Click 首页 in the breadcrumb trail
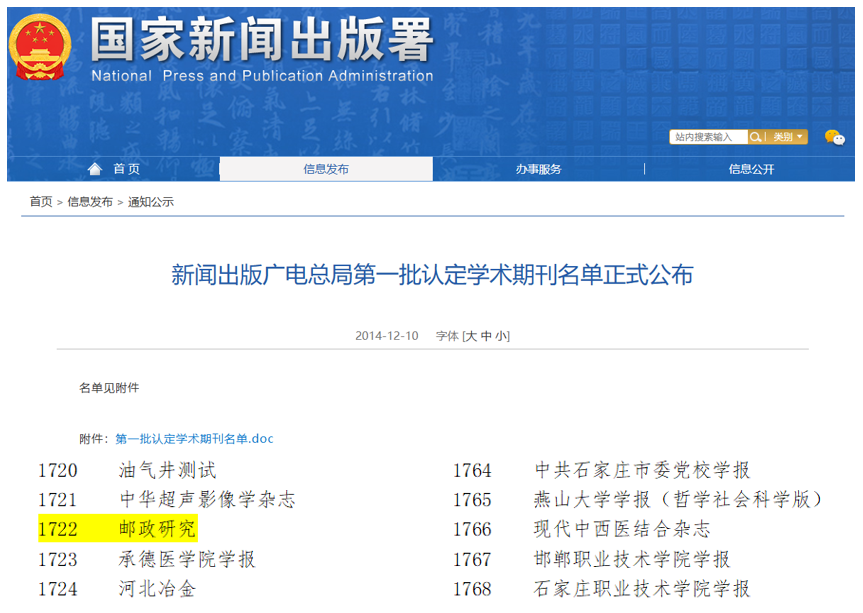The image size is (863, 613). (41, 202)
